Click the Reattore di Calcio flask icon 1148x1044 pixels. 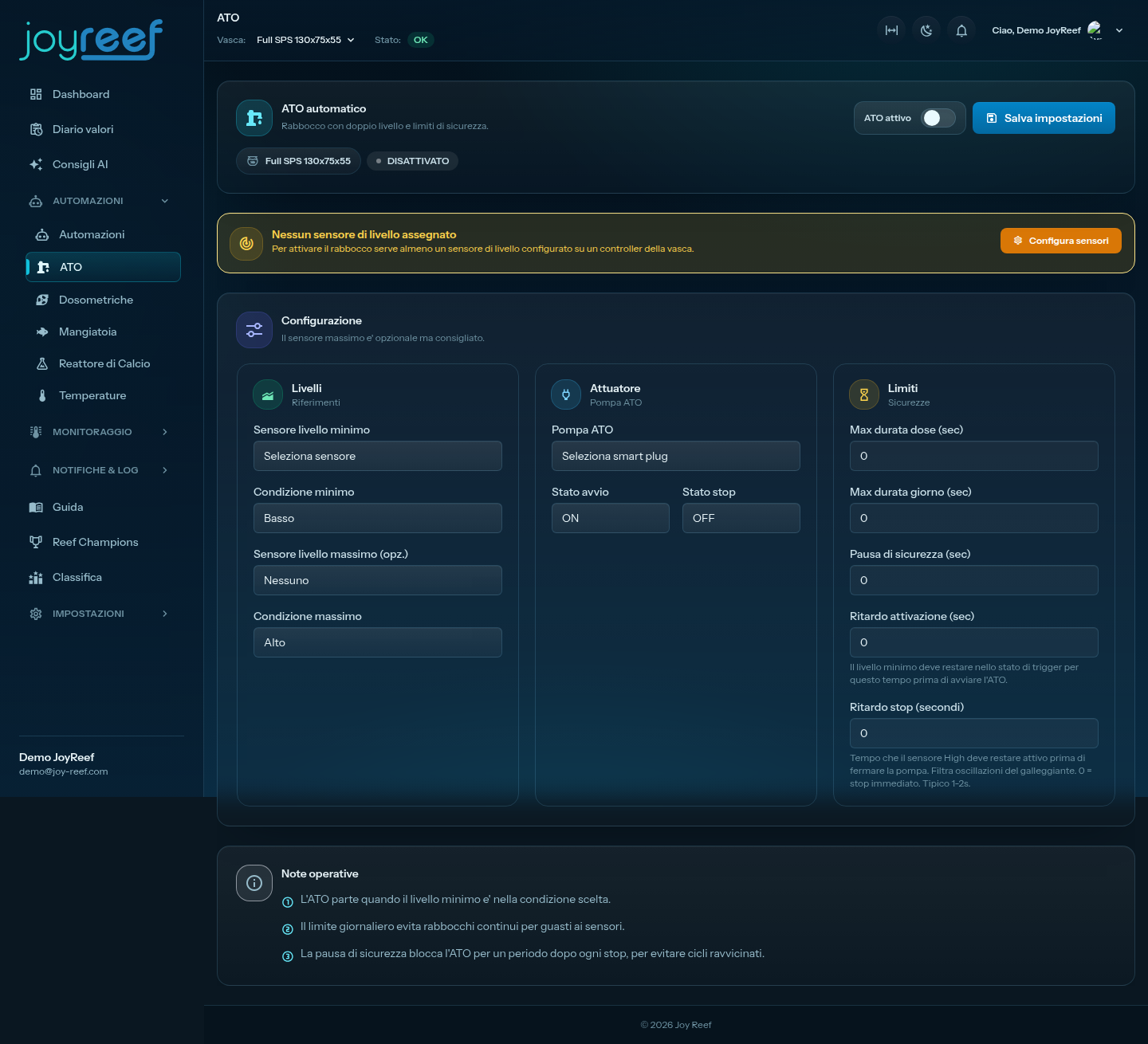[x=42, y=363]
